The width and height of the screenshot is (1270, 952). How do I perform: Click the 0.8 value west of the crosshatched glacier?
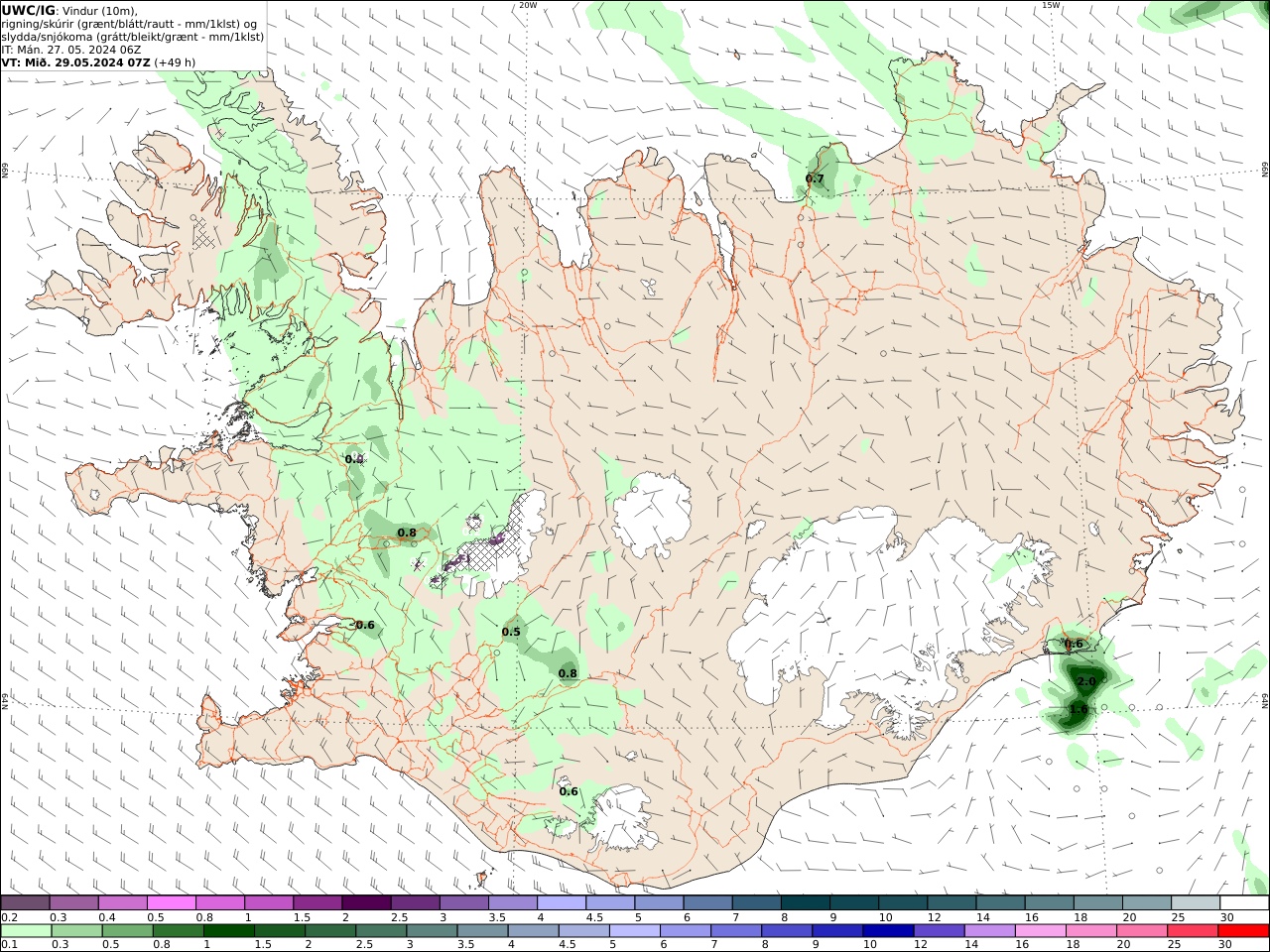[407, 533]
